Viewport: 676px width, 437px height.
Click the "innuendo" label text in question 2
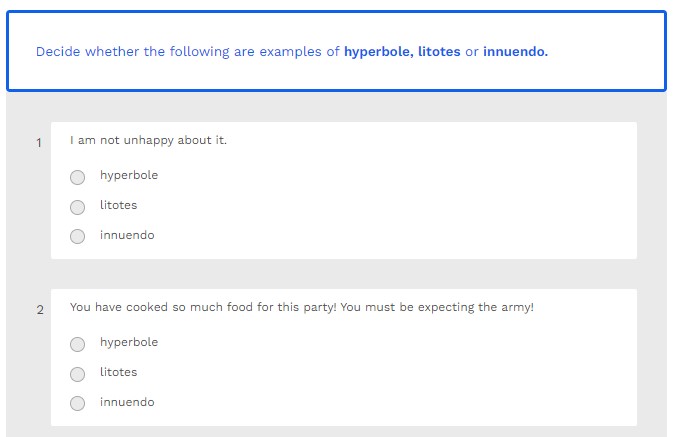point(127,403)
